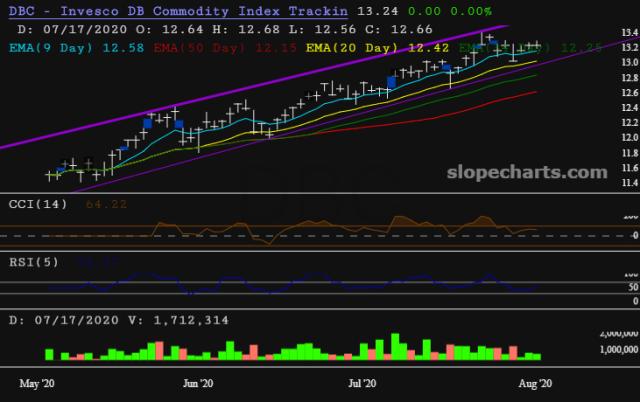Click the Aug '20 date axis label
Screen dimensions: 640x402
[x=536, y=383]
